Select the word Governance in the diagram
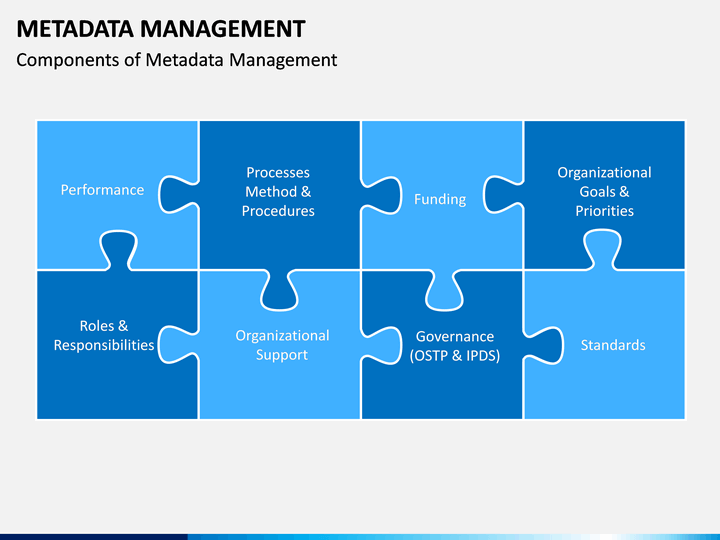Viewport: 720px width, 540px height. point(455,336)
